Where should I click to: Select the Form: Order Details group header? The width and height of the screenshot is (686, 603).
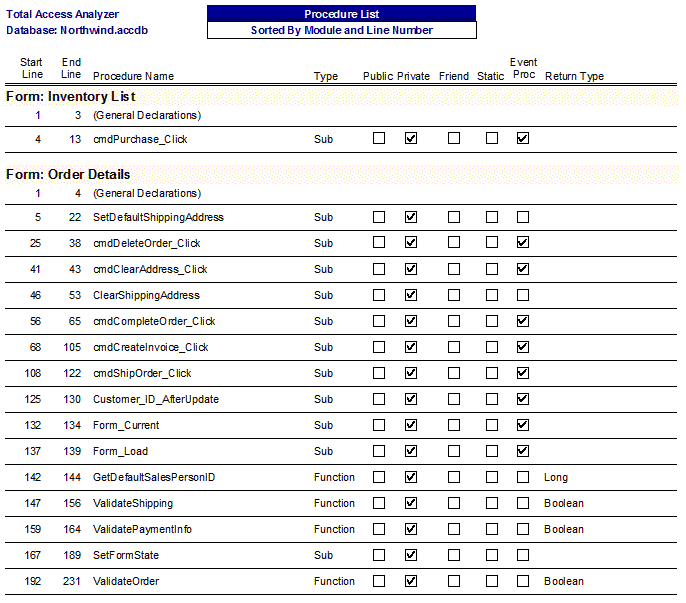pos(68,174)
